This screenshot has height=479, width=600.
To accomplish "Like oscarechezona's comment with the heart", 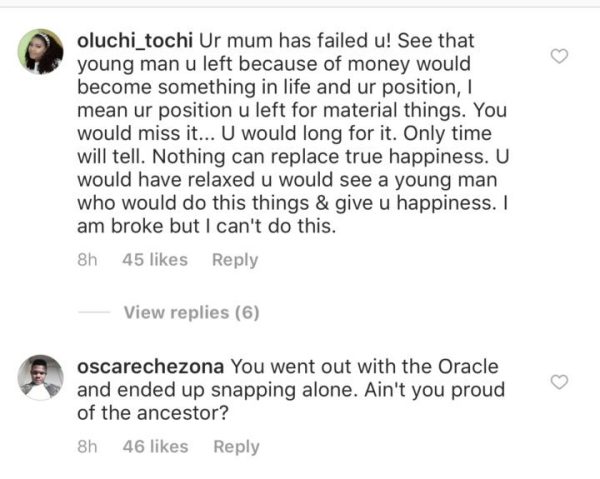I will click(559, 382).
